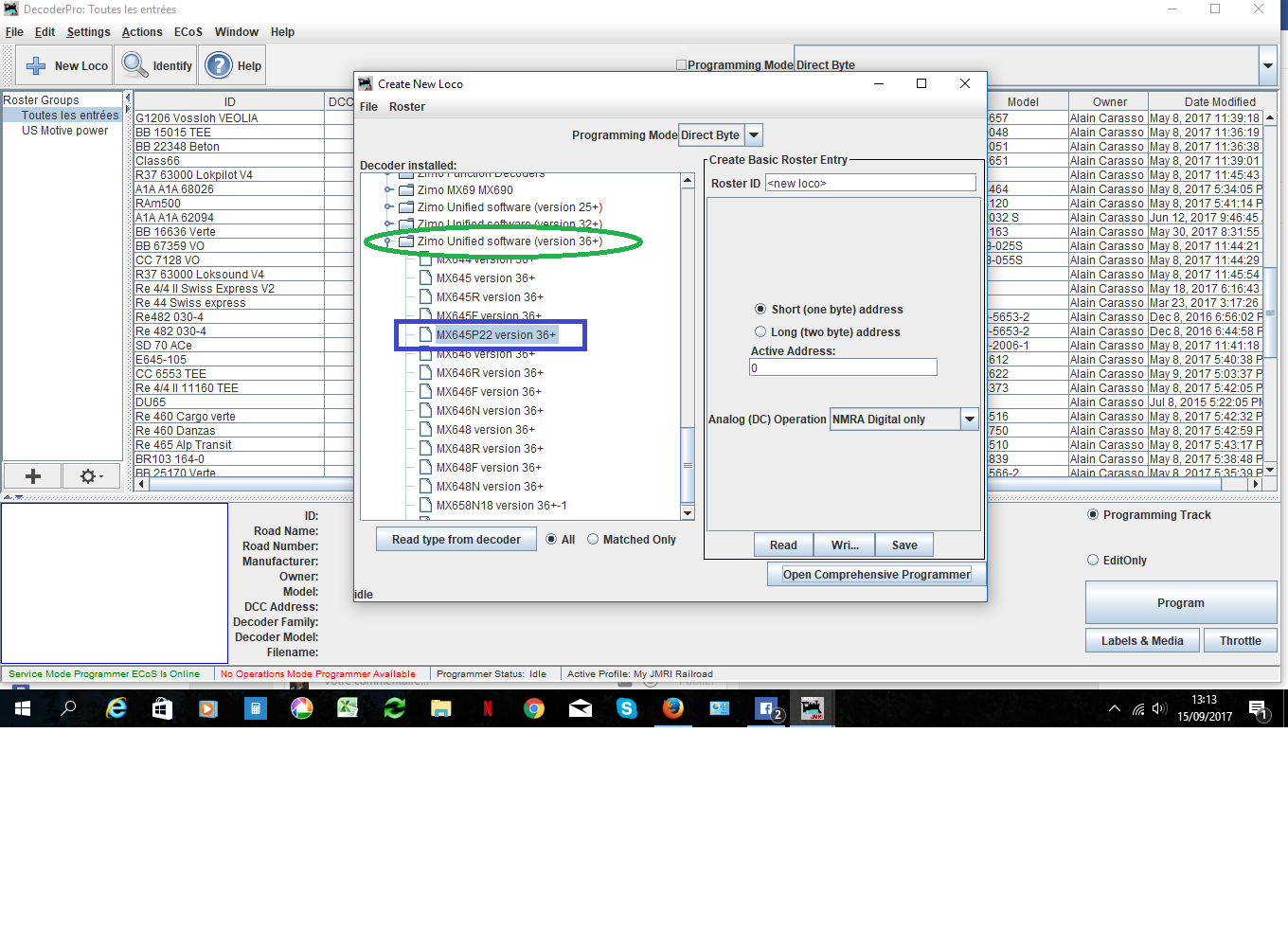This screenshot has width=1288, height=947.
Task: Select the All decoders radio button
Action: tap(551, 540)
